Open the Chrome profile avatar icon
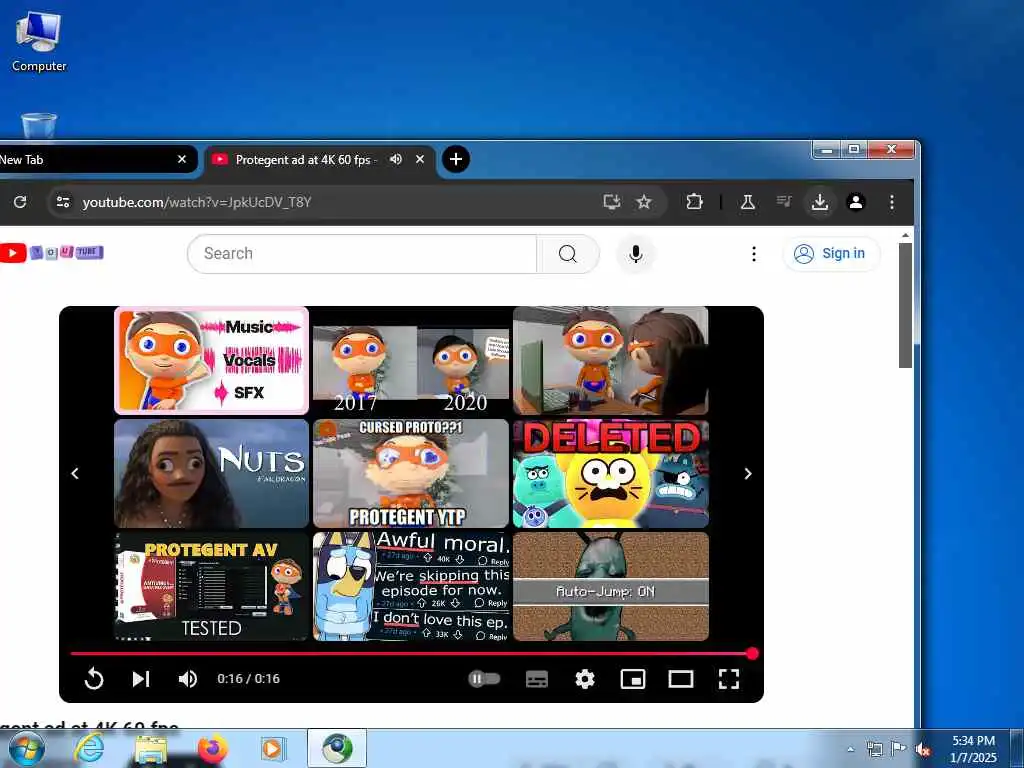 tap(856, 202)
